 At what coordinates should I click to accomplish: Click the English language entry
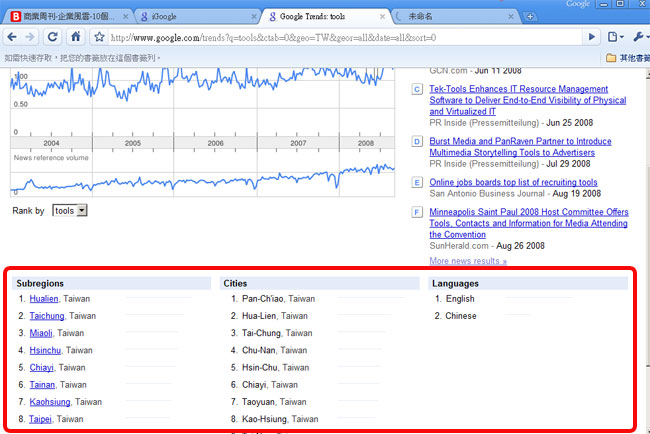pos(460,298)
